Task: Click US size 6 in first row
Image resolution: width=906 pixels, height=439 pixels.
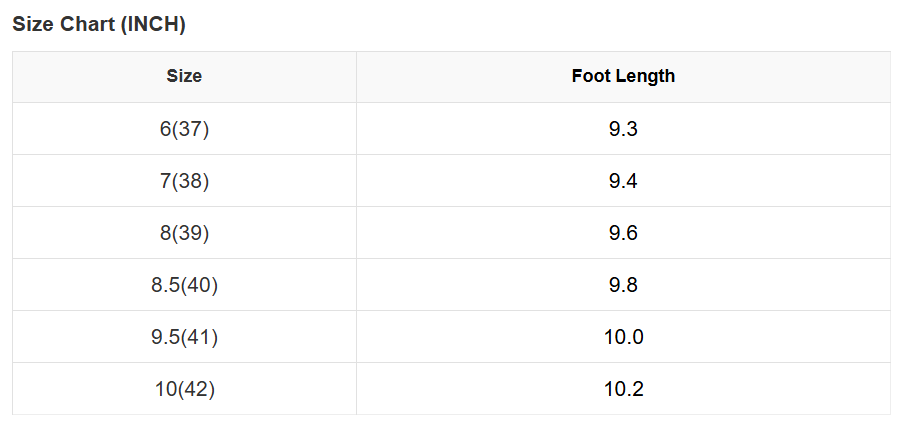Action: [x=165, y=129]
